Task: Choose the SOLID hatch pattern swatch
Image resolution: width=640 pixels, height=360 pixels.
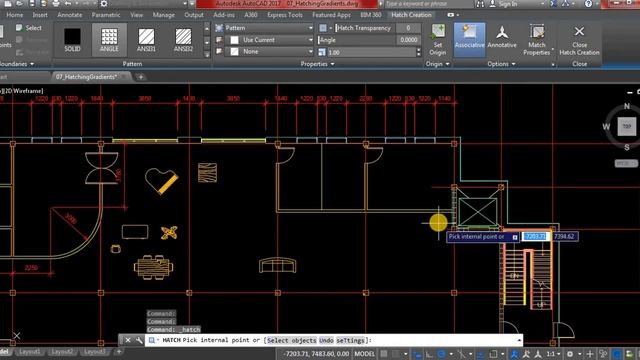Action: 72,40
